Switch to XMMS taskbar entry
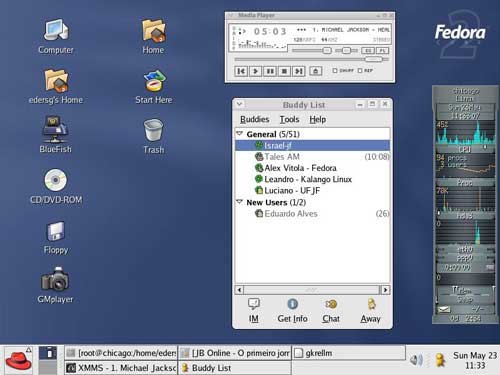 [x=121, y=368]
